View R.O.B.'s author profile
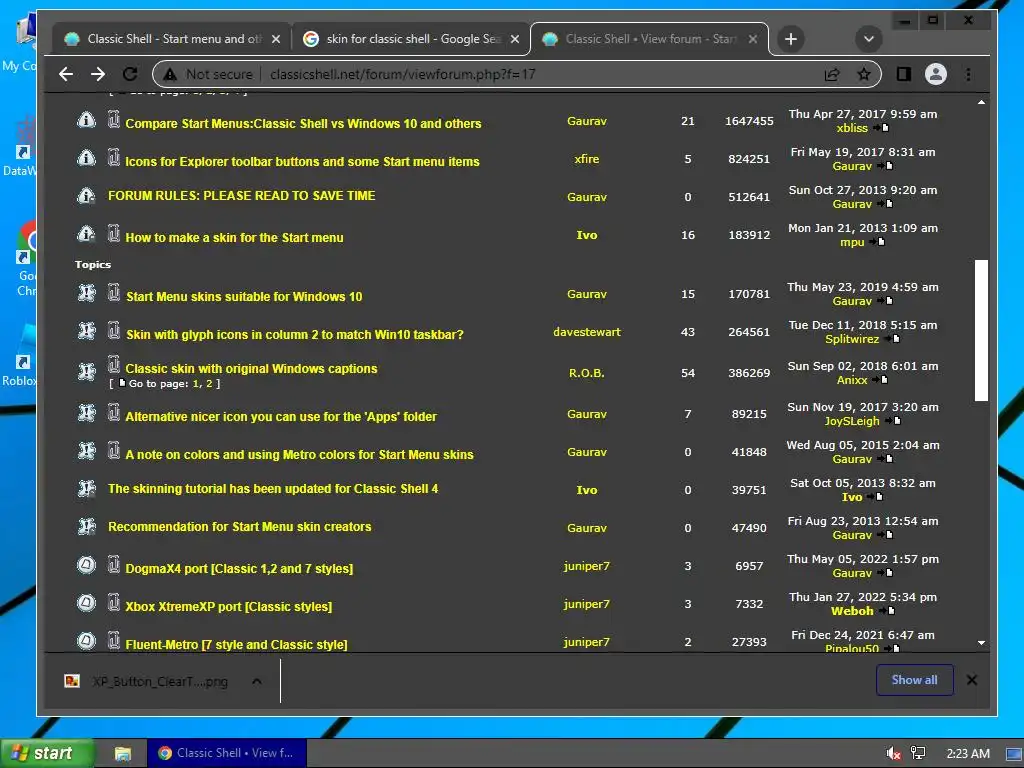The width and height of the screenshot is (1024, 768). point(586,373)
